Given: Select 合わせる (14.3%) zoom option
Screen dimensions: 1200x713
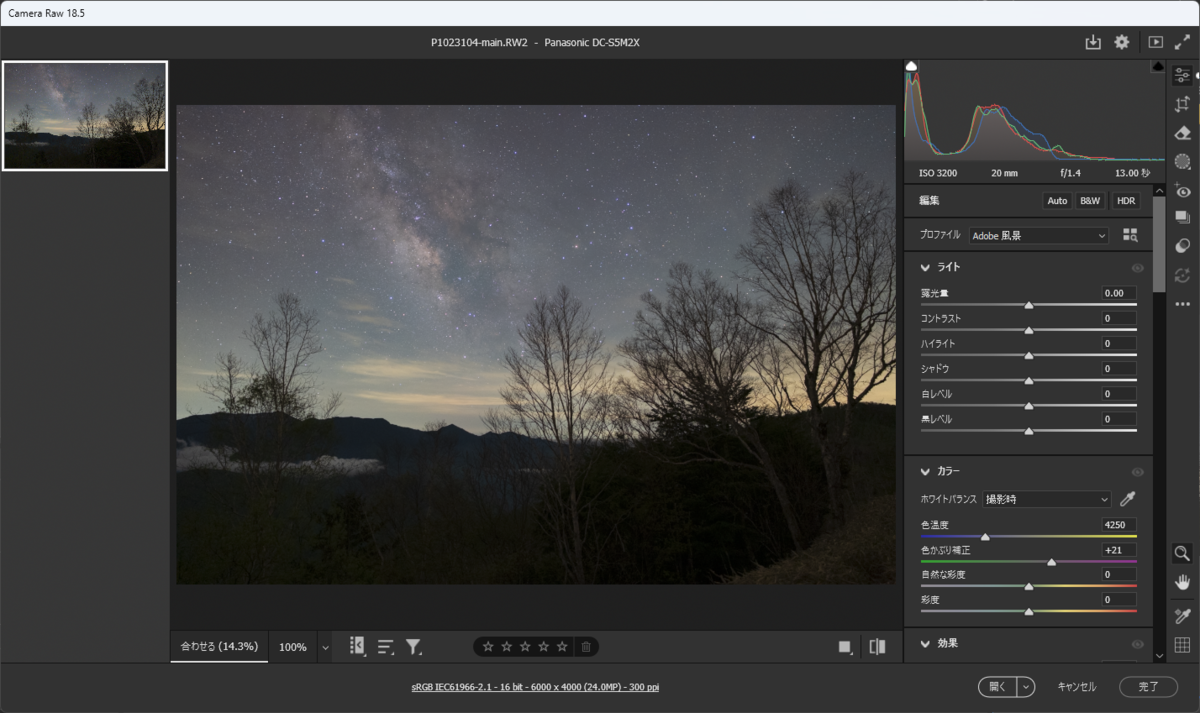Looking at the screenshot, I should 219,647.
